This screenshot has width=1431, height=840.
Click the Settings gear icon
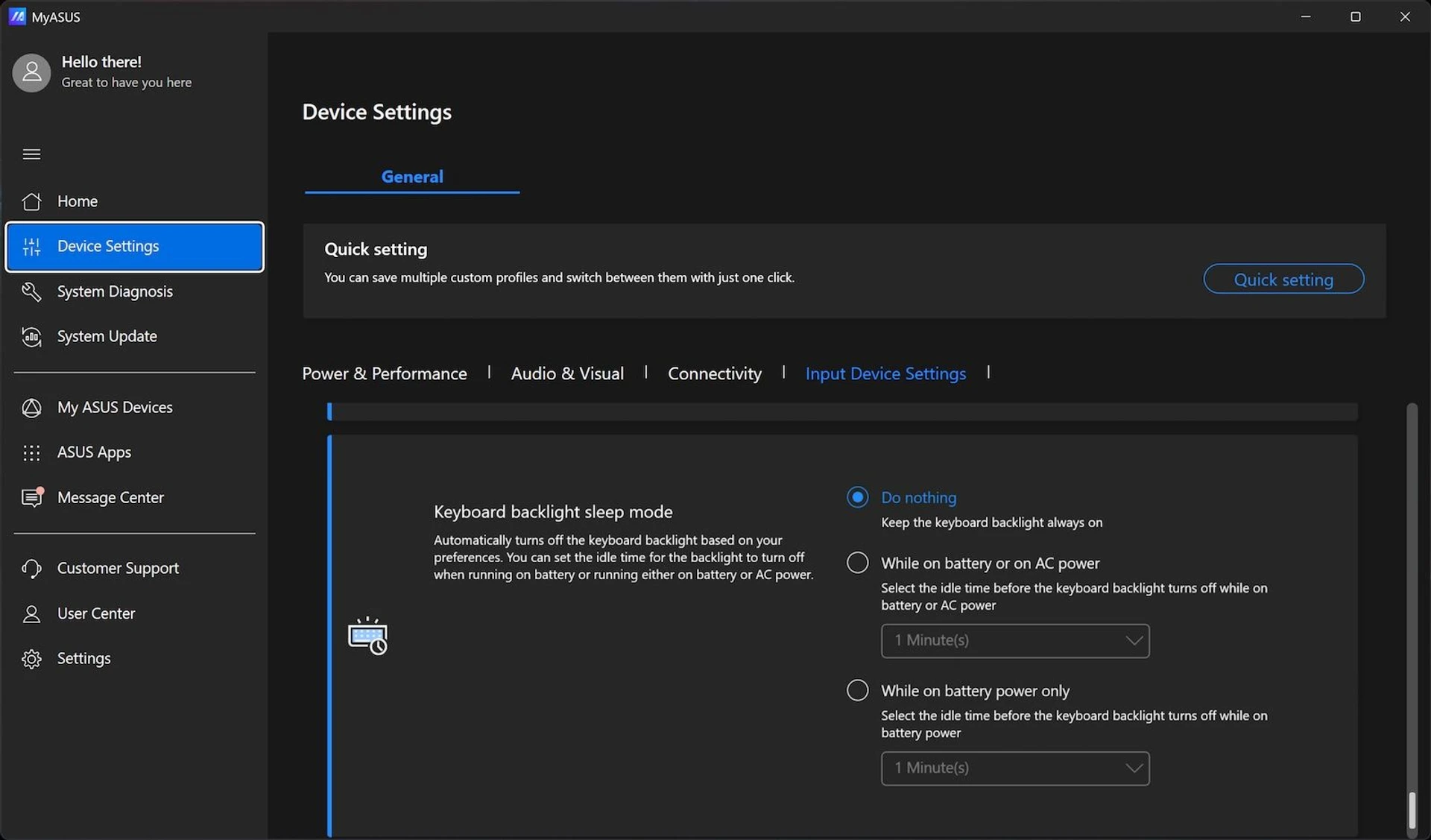click(31, 659)
